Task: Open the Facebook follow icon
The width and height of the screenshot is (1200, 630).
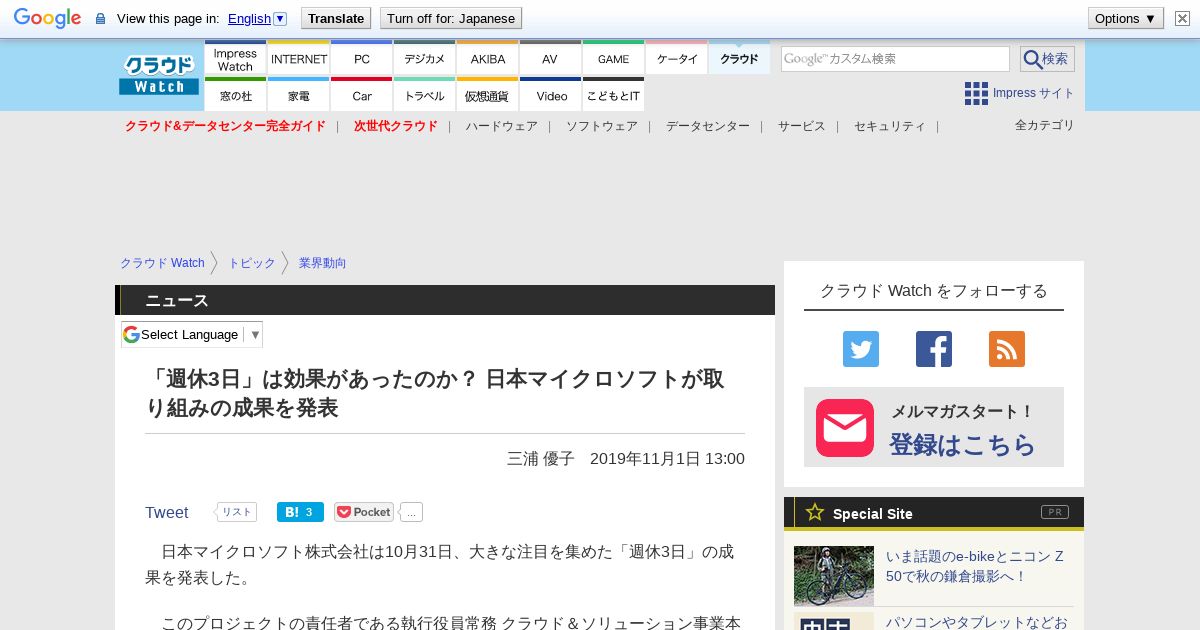Action: tap(934, 349)
